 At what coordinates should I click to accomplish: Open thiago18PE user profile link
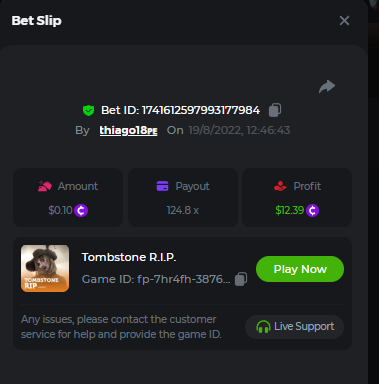(x=128, y=130)
